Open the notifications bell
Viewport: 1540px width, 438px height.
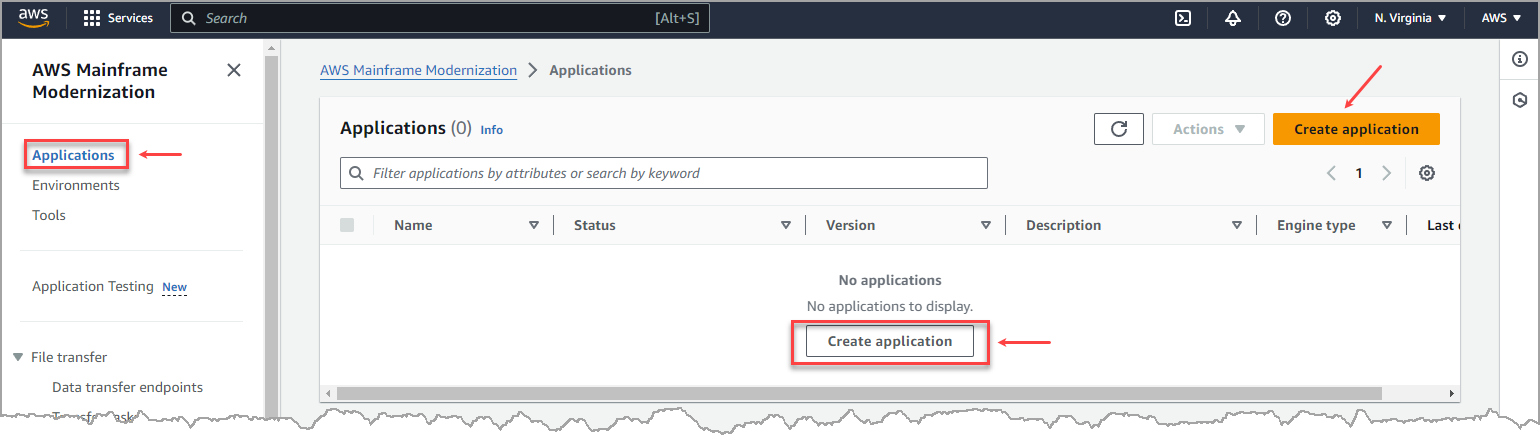(x=1232, y=18)
